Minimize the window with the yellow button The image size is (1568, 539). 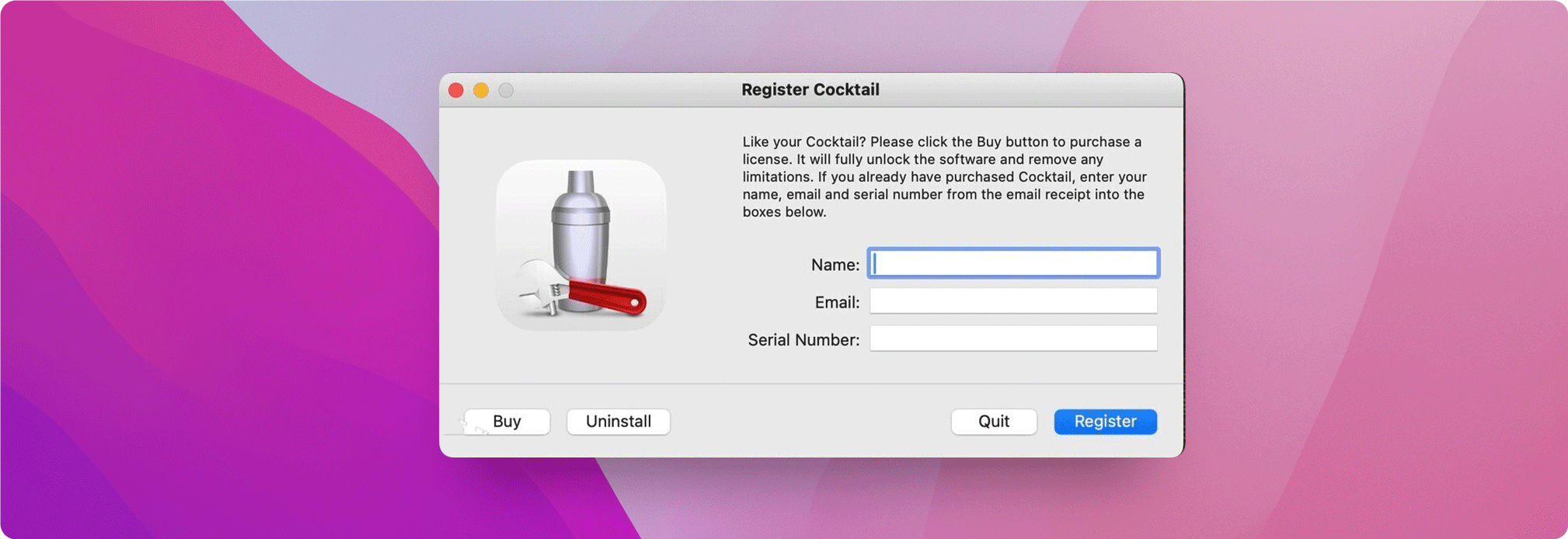[x=481, y=91]
